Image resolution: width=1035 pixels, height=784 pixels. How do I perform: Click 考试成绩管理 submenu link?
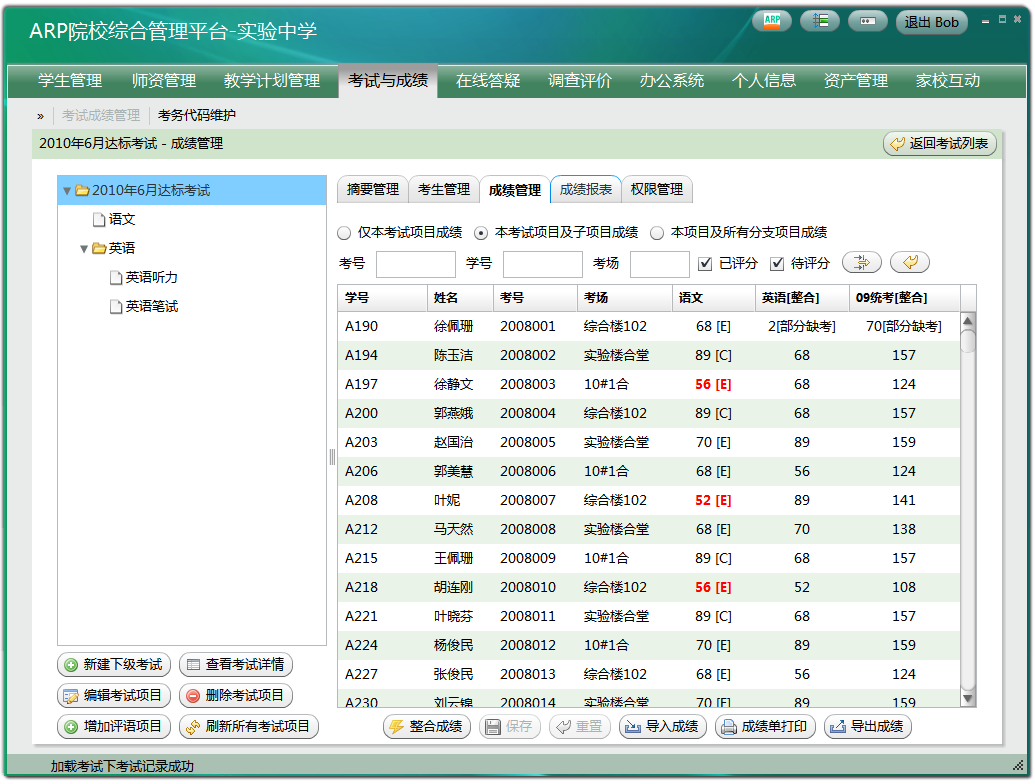pos(101,115)
